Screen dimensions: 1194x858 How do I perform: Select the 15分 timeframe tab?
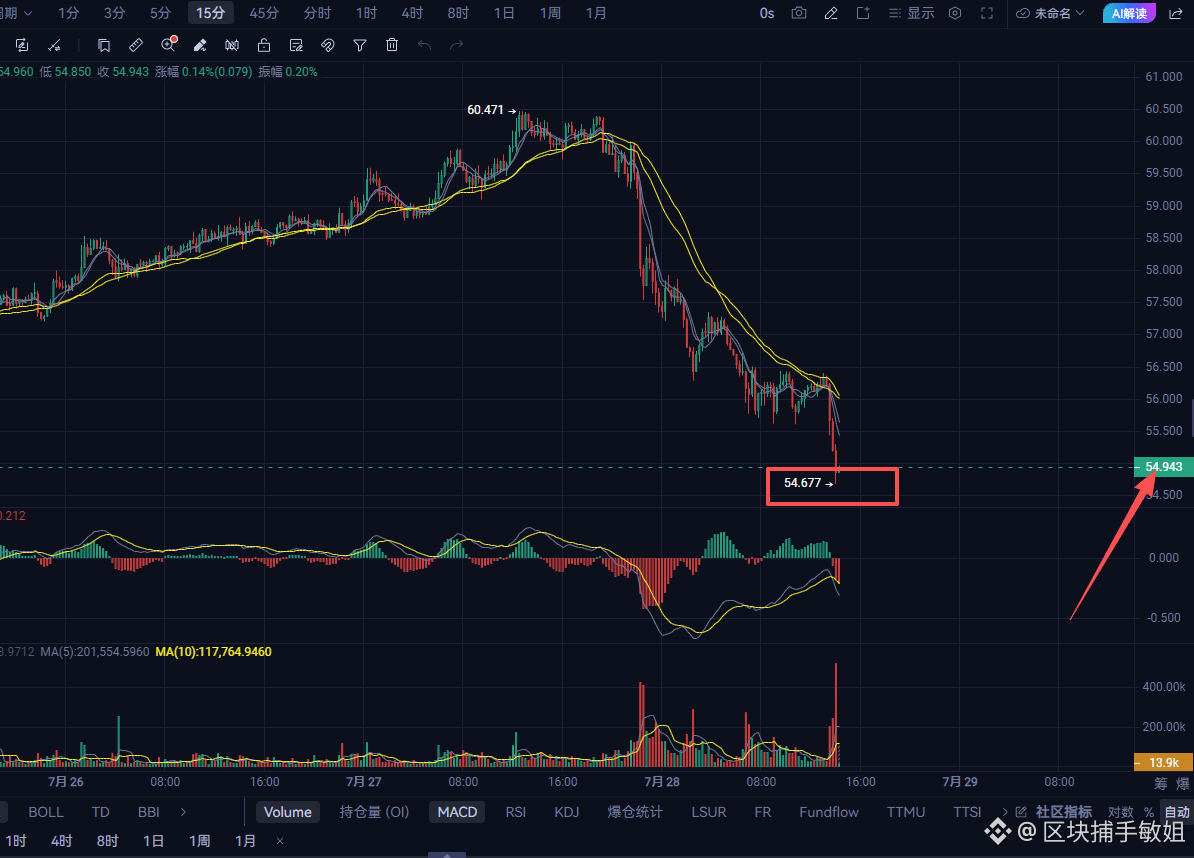(210, 13)
